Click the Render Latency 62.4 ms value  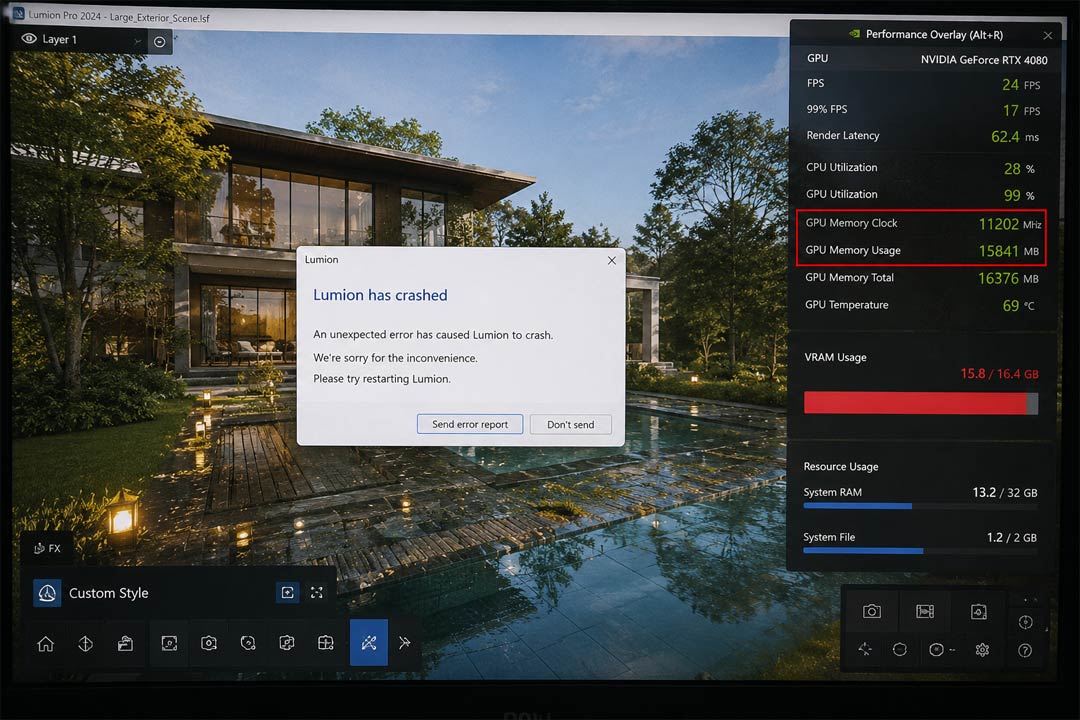point(1015,136)
